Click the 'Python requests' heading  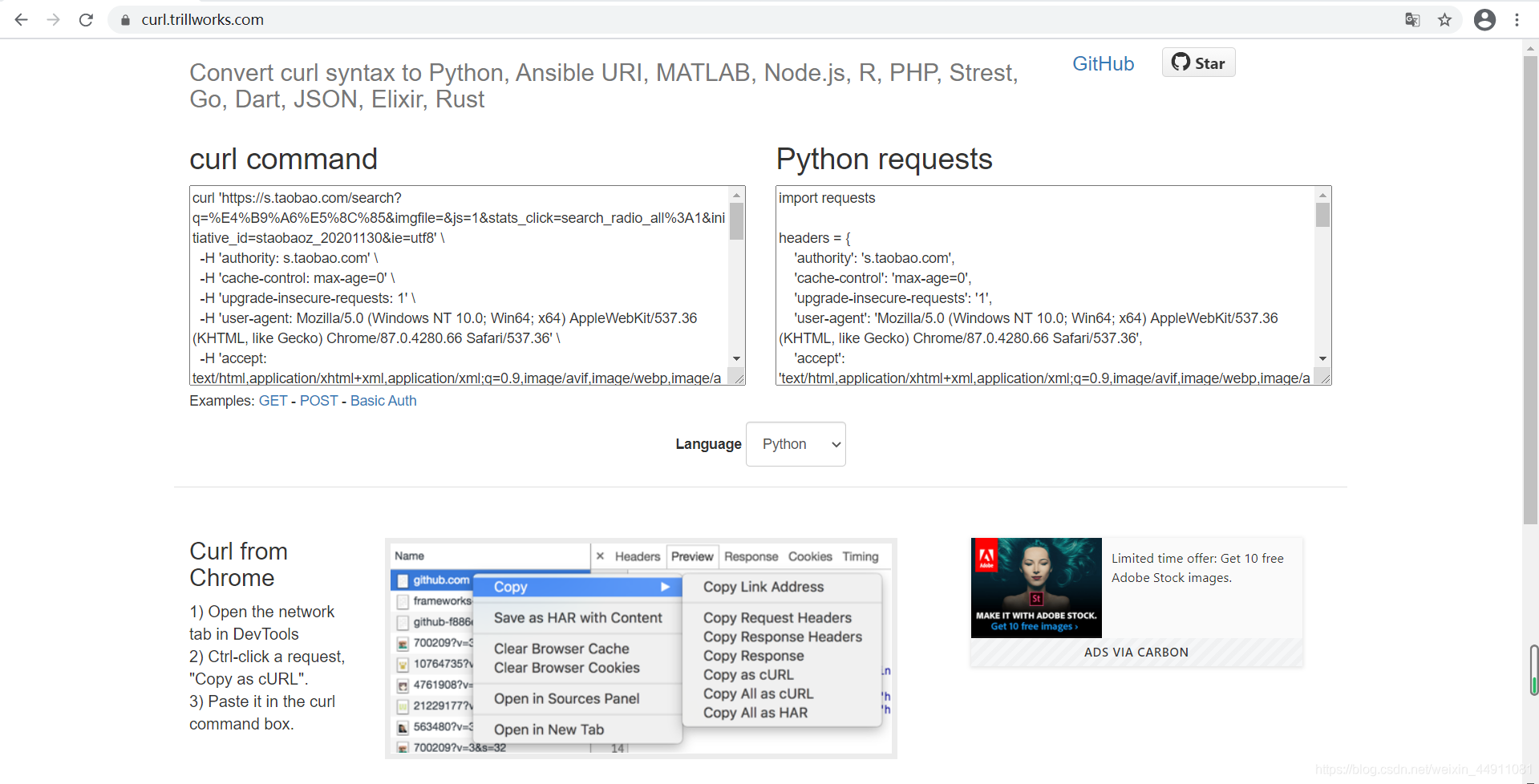click(884, 160)
